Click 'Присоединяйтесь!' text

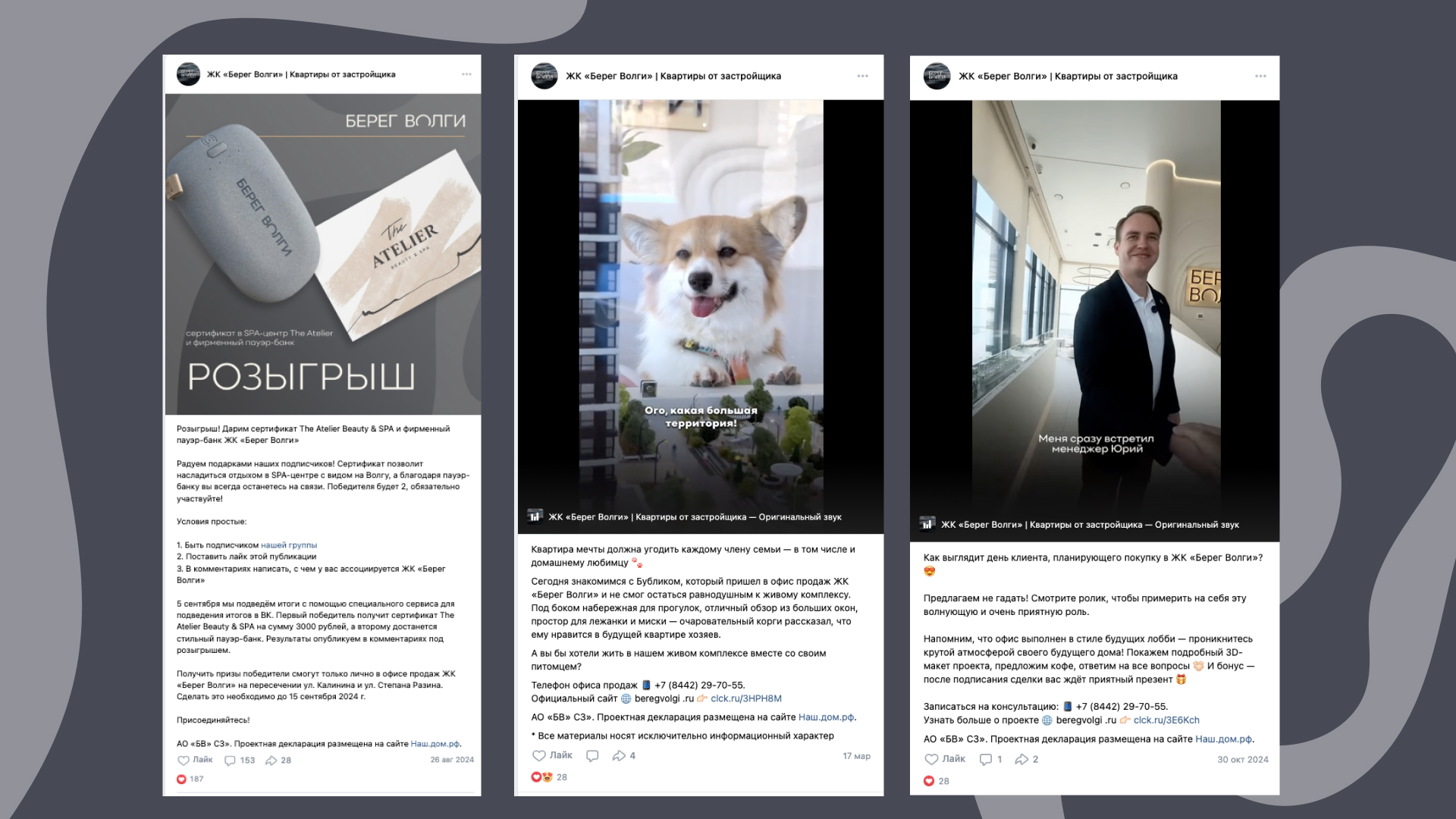coord(213,720)
